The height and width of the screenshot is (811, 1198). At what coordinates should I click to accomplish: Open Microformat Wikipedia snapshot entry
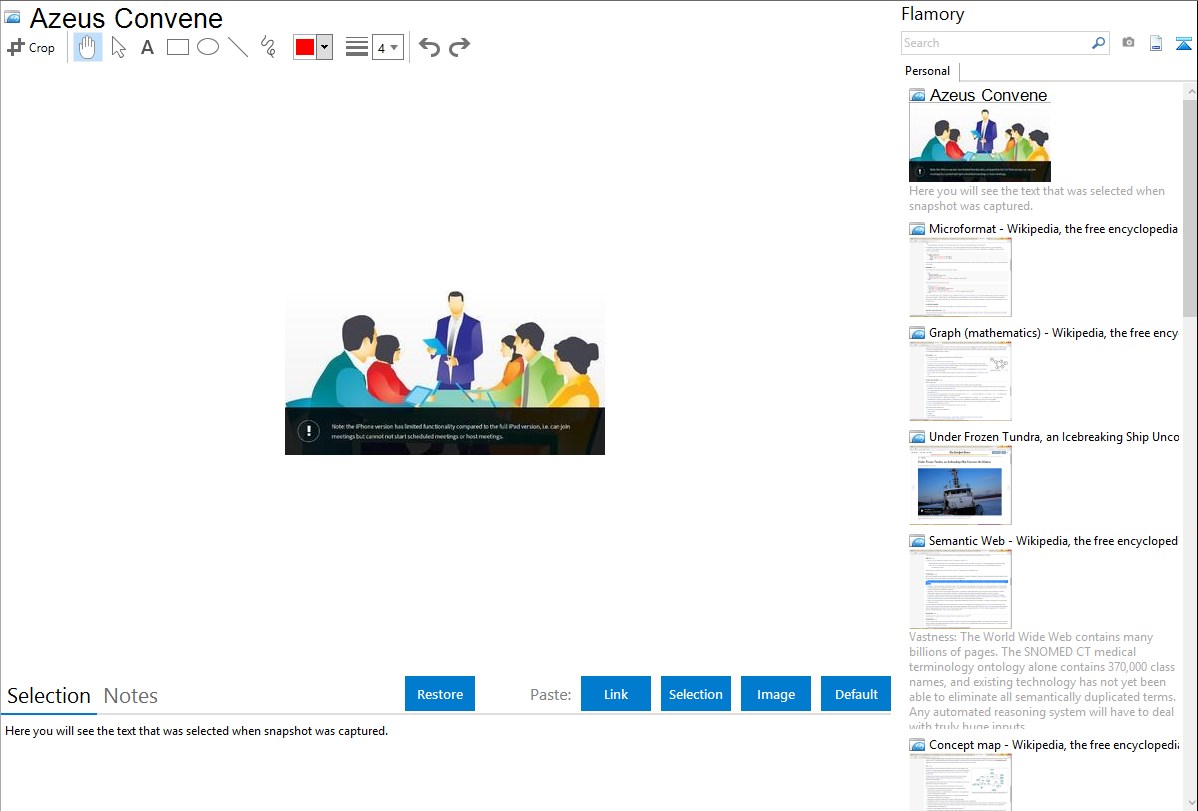coord(1053,229)
